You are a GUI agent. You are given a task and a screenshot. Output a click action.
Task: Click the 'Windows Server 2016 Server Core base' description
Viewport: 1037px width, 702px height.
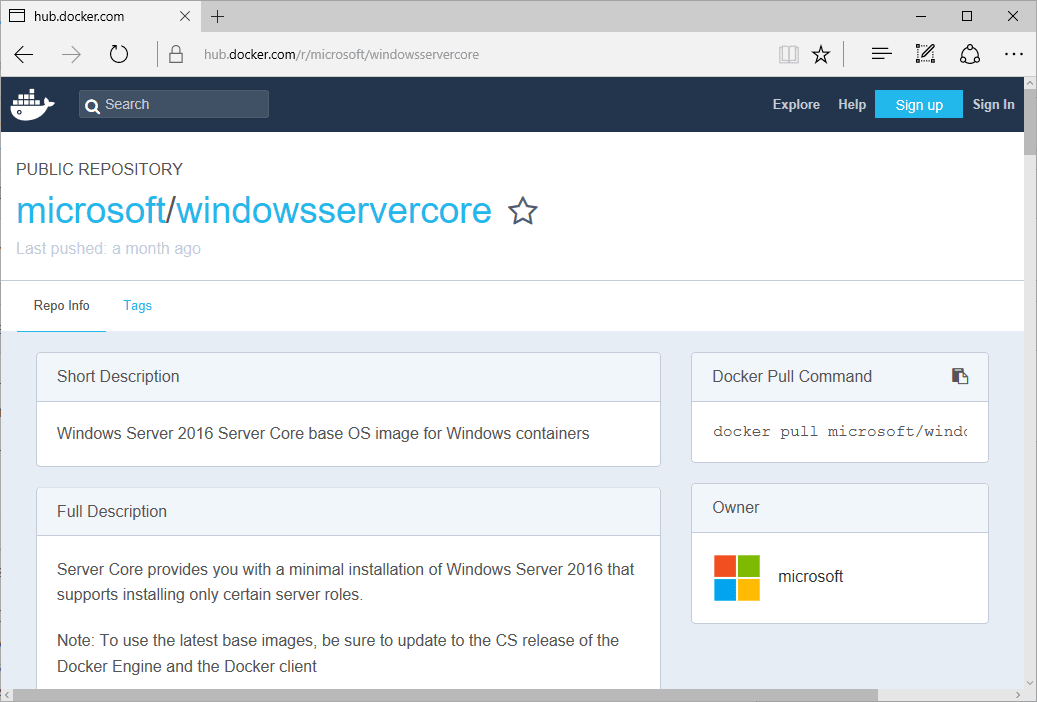[323, 433]
